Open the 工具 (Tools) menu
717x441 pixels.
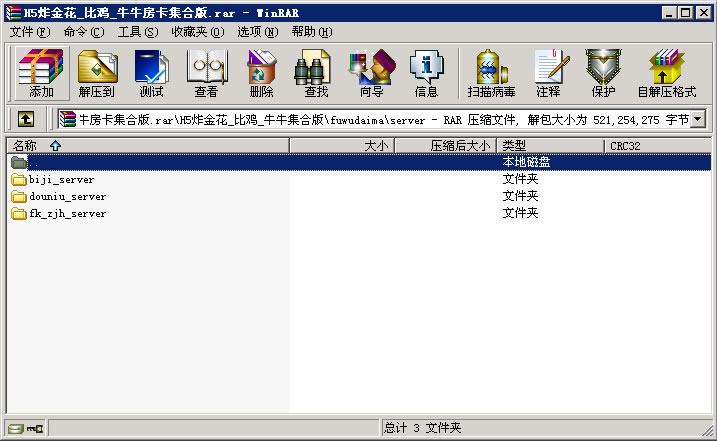[137, 32]
